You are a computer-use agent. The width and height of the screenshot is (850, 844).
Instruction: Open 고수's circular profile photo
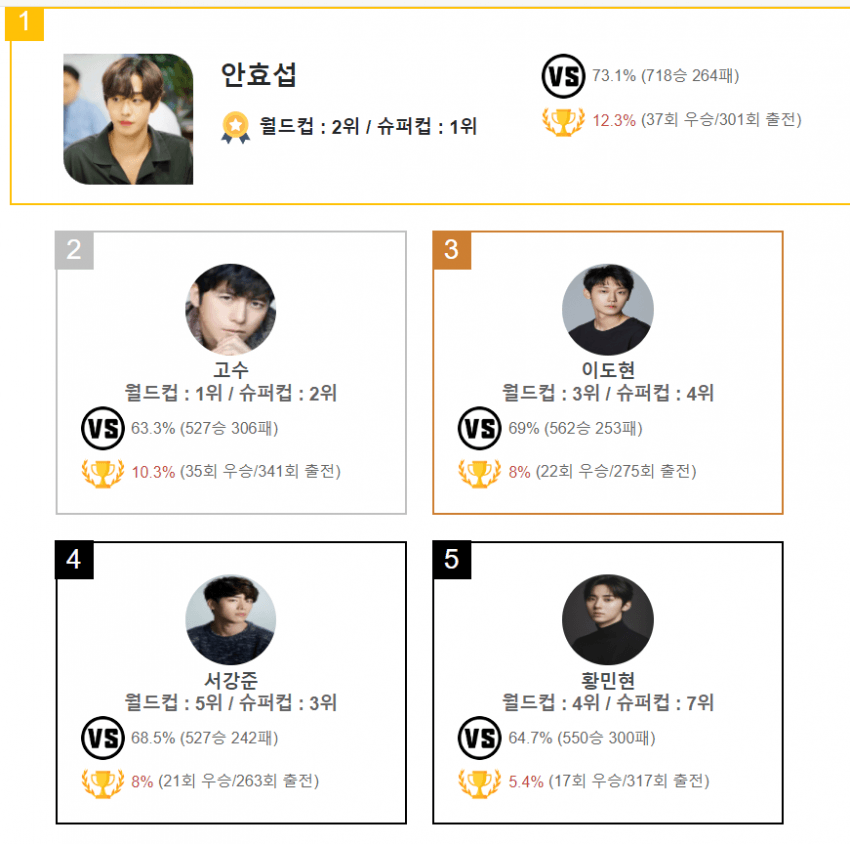point(230,310)
